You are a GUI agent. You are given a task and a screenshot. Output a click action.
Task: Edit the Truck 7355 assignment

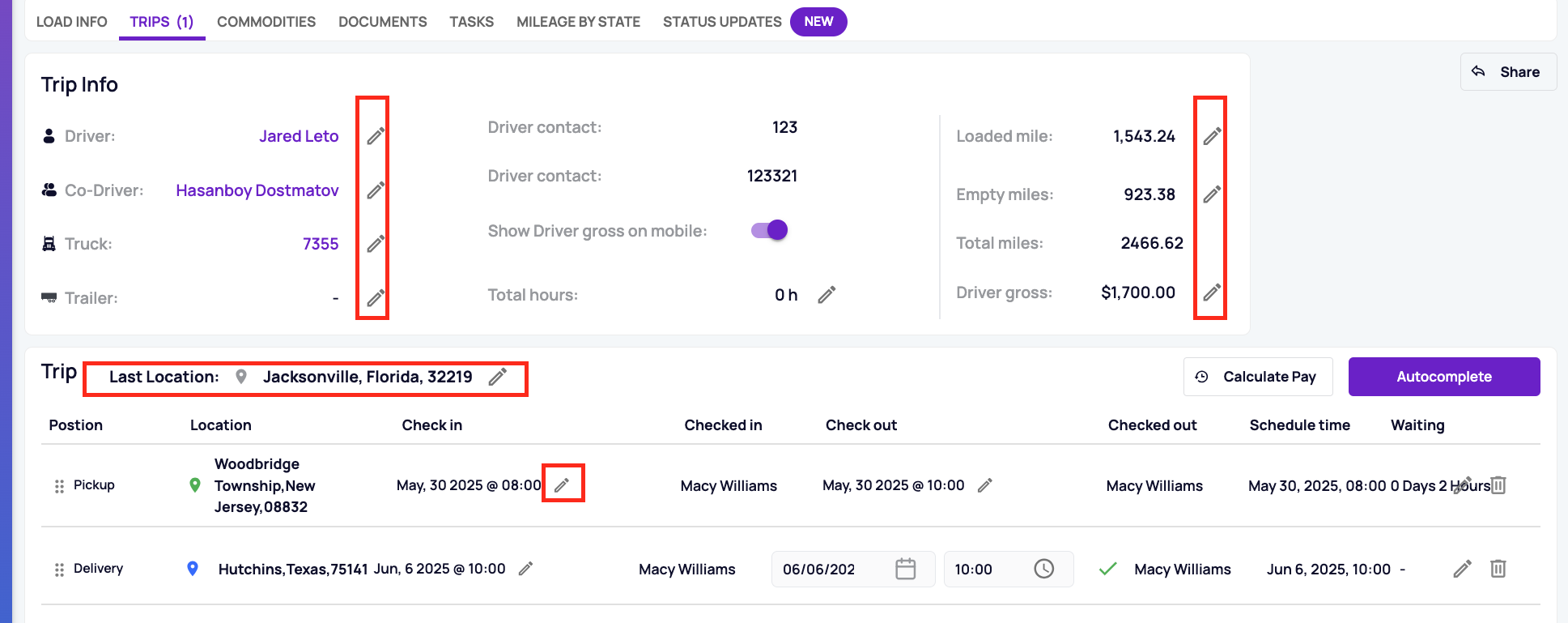(375, 244)
